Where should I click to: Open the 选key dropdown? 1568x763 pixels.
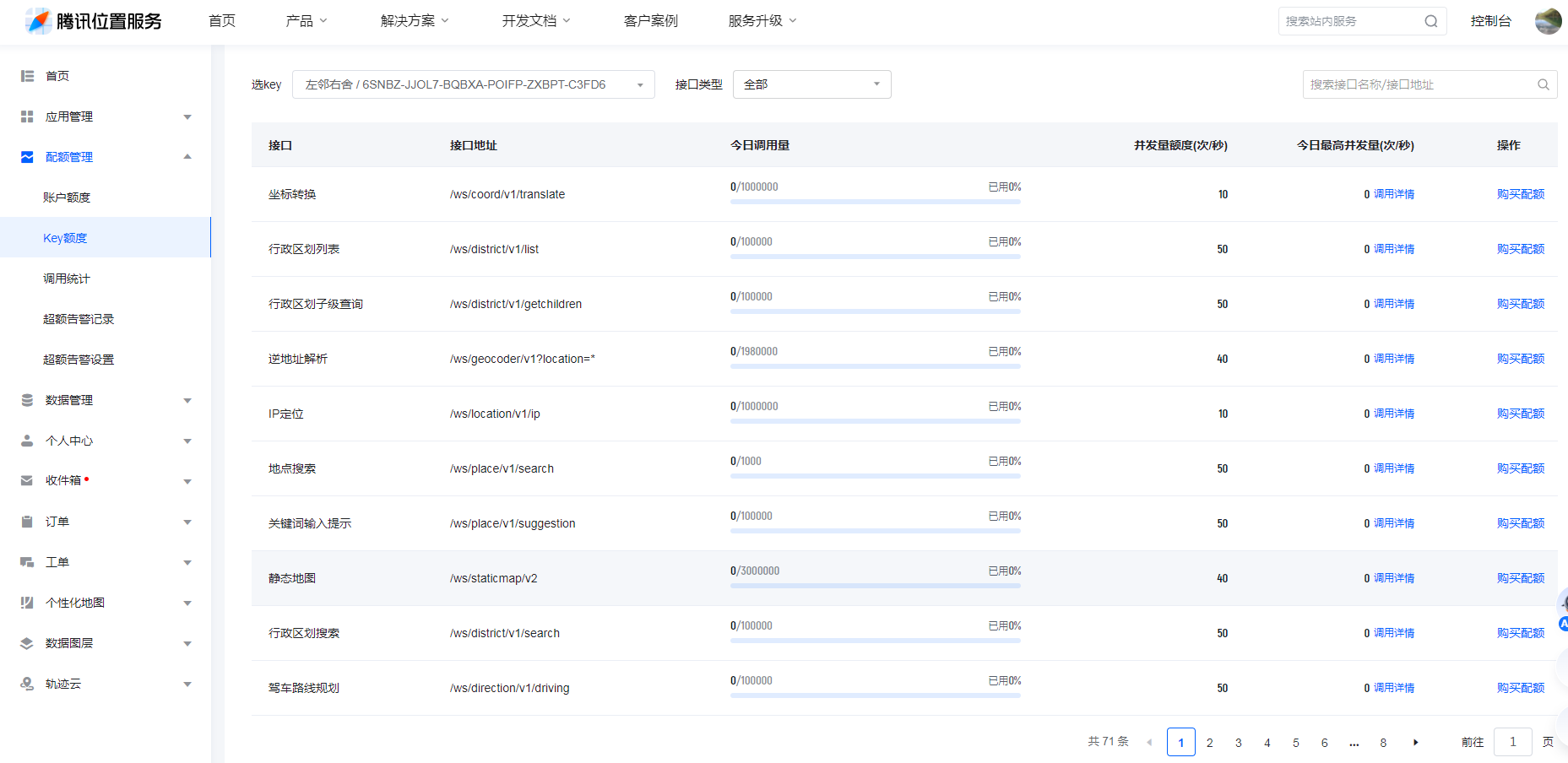[474, 84]
